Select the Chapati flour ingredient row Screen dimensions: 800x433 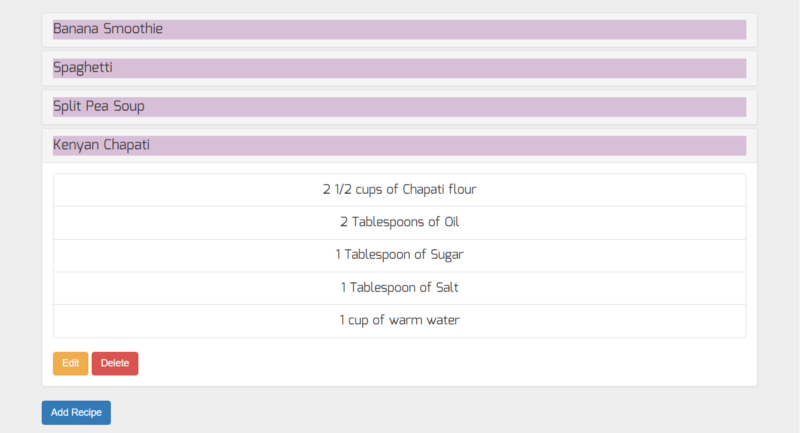[x=399, y=190]
